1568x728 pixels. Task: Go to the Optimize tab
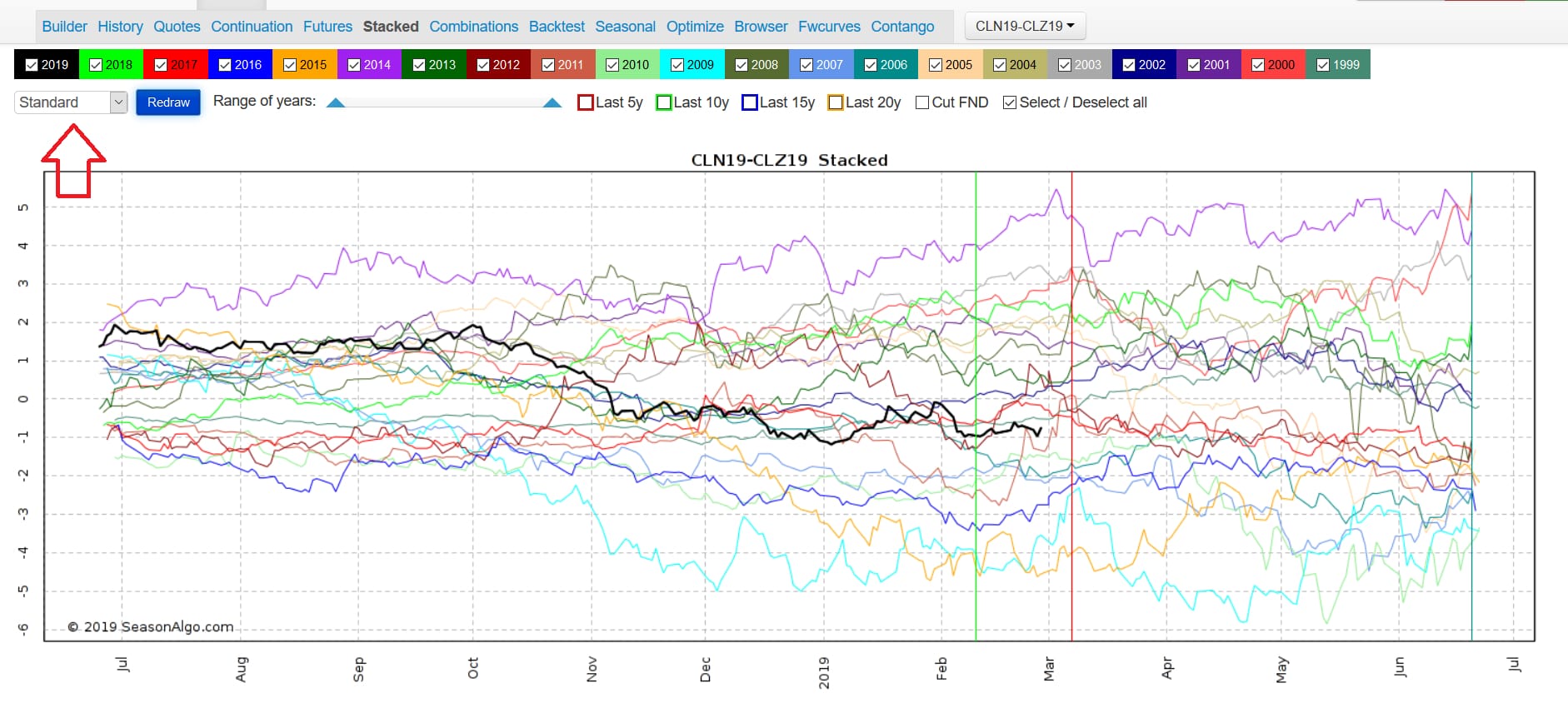[695, 27]
